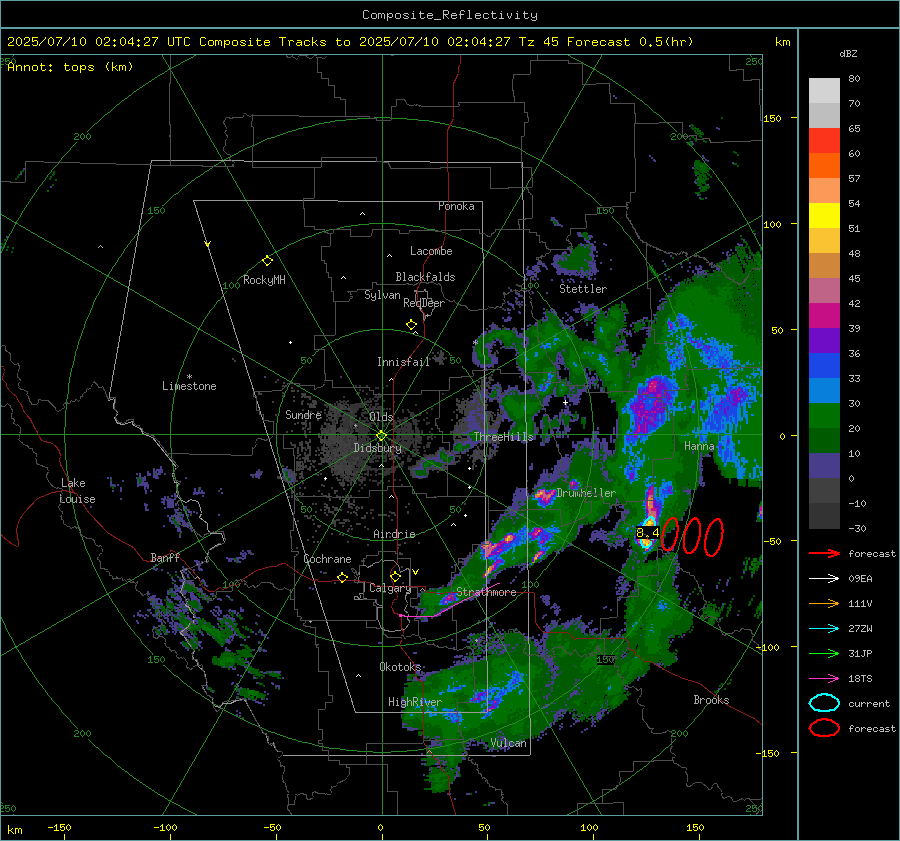
Task: Click the Strathmore label
Action: click(x=486, y=592)
